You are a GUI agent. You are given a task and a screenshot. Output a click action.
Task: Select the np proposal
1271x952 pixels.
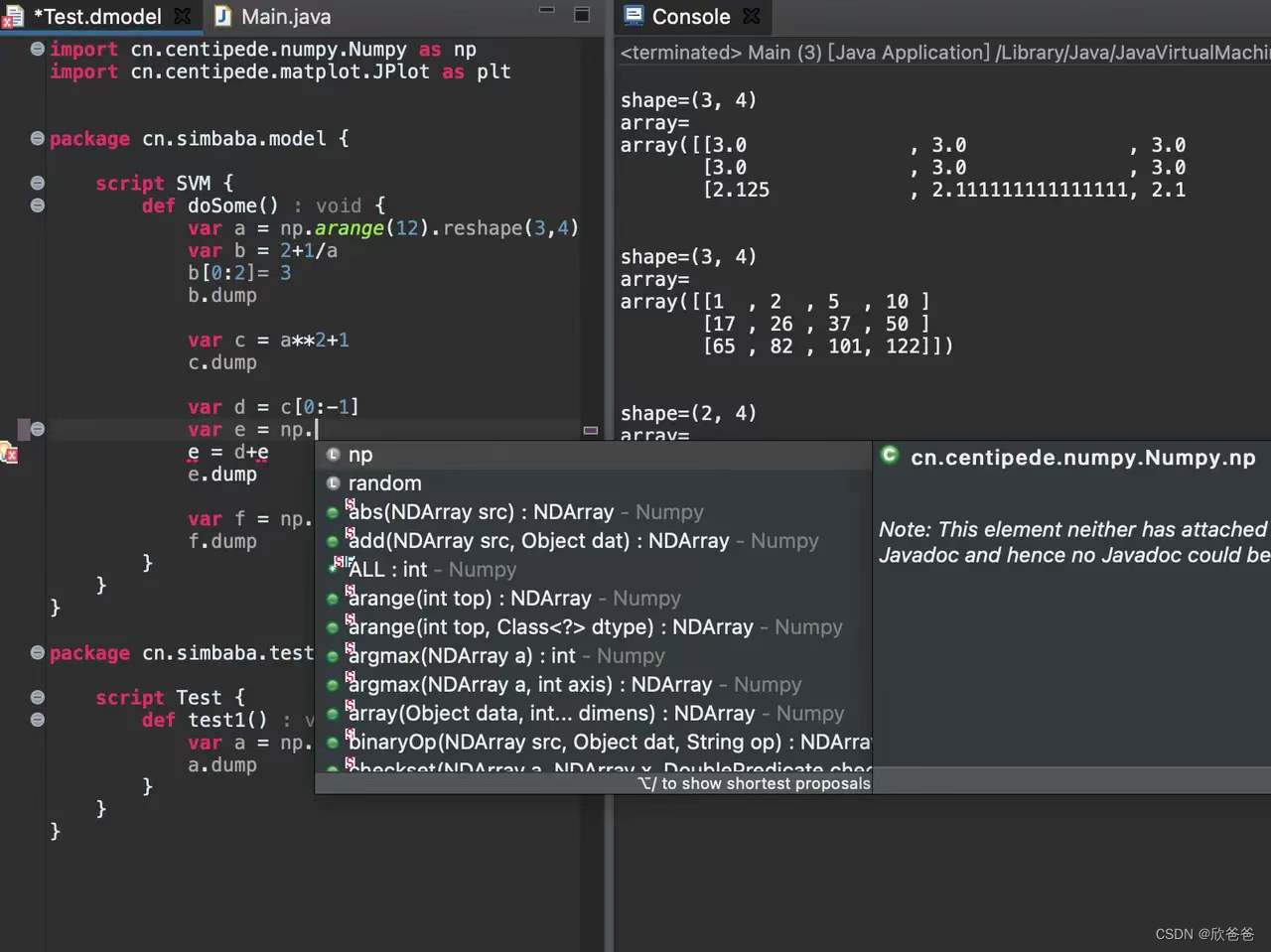tap(594, 455)
